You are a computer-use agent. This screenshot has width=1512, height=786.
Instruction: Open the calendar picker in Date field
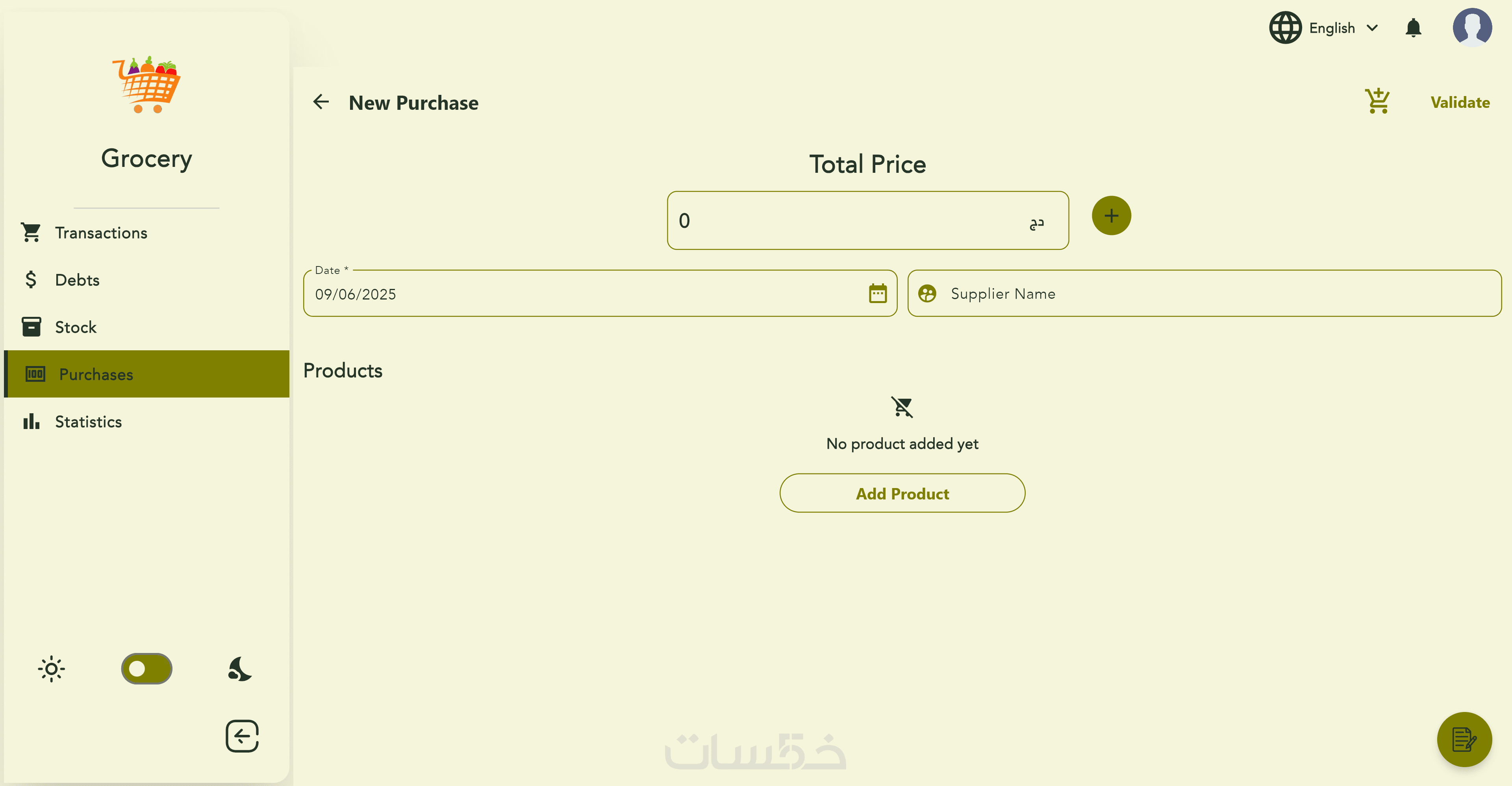tap(878, 293)
